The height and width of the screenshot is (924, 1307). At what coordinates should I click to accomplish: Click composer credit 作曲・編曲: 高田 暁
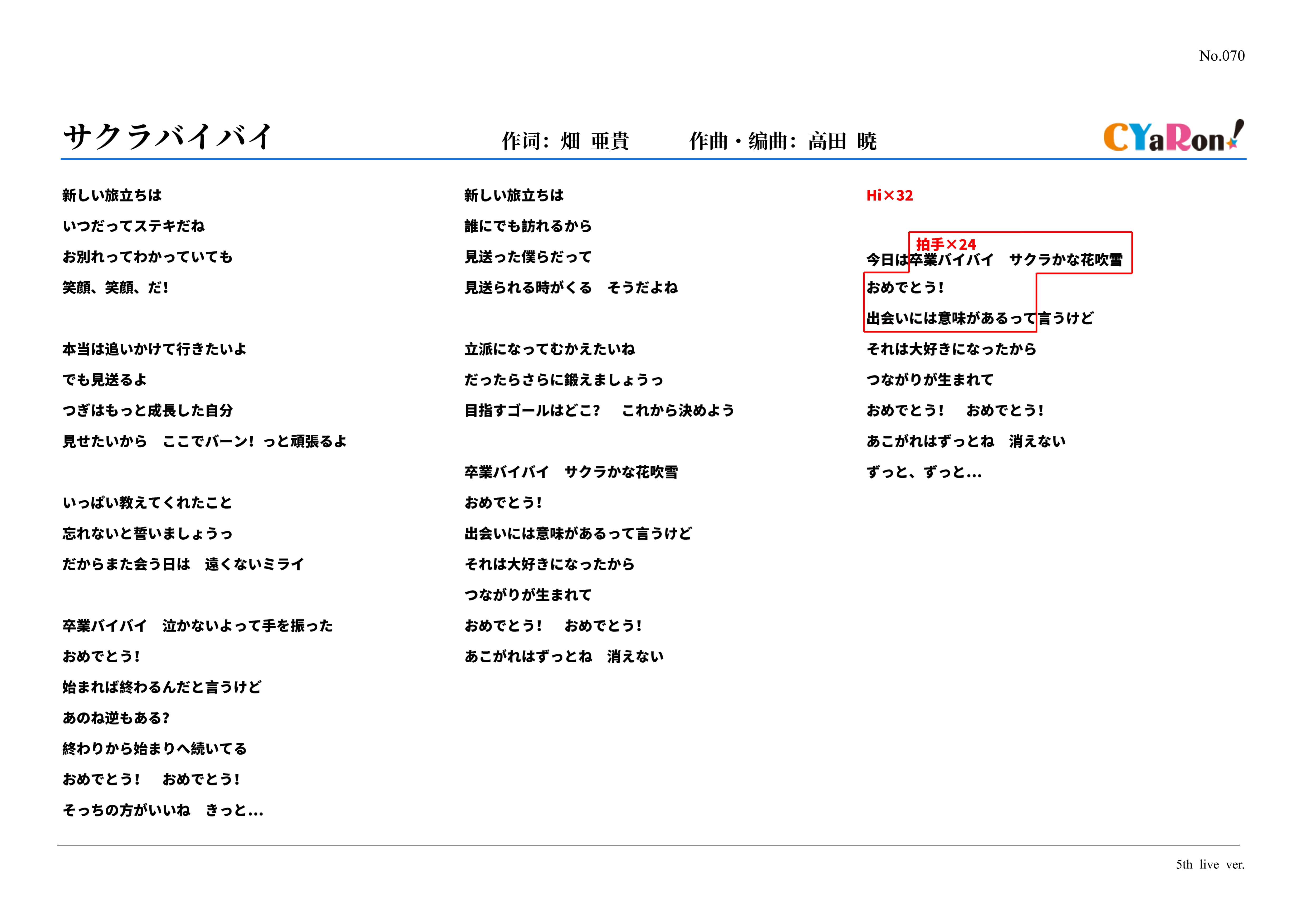783,141
